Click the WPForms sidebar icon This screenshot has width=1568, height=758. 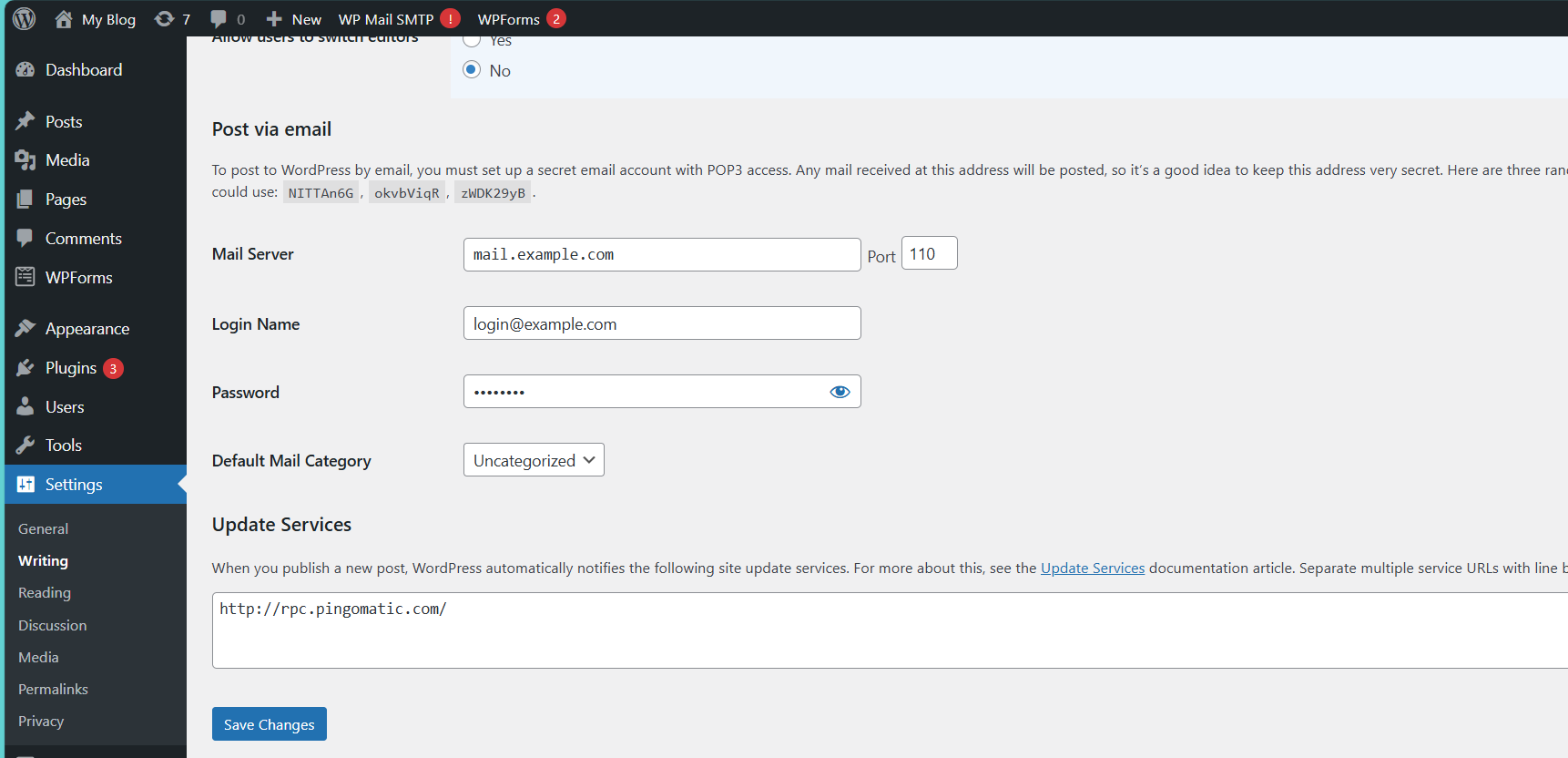pyautogui.click(x=25, y=277)
